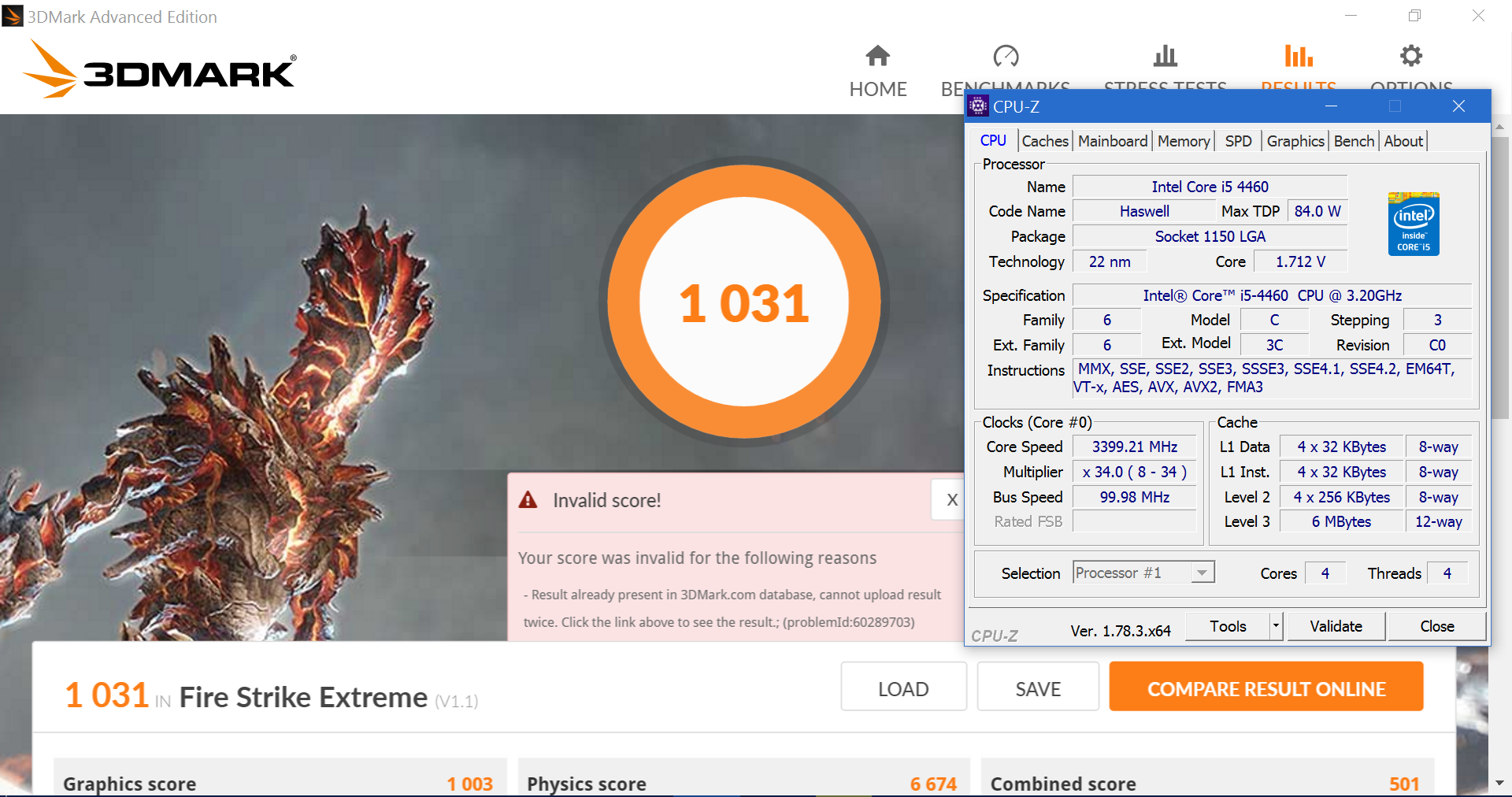
Task: Switch to the CPU tab in CPU-Z
Action: [x=993, y=140]
